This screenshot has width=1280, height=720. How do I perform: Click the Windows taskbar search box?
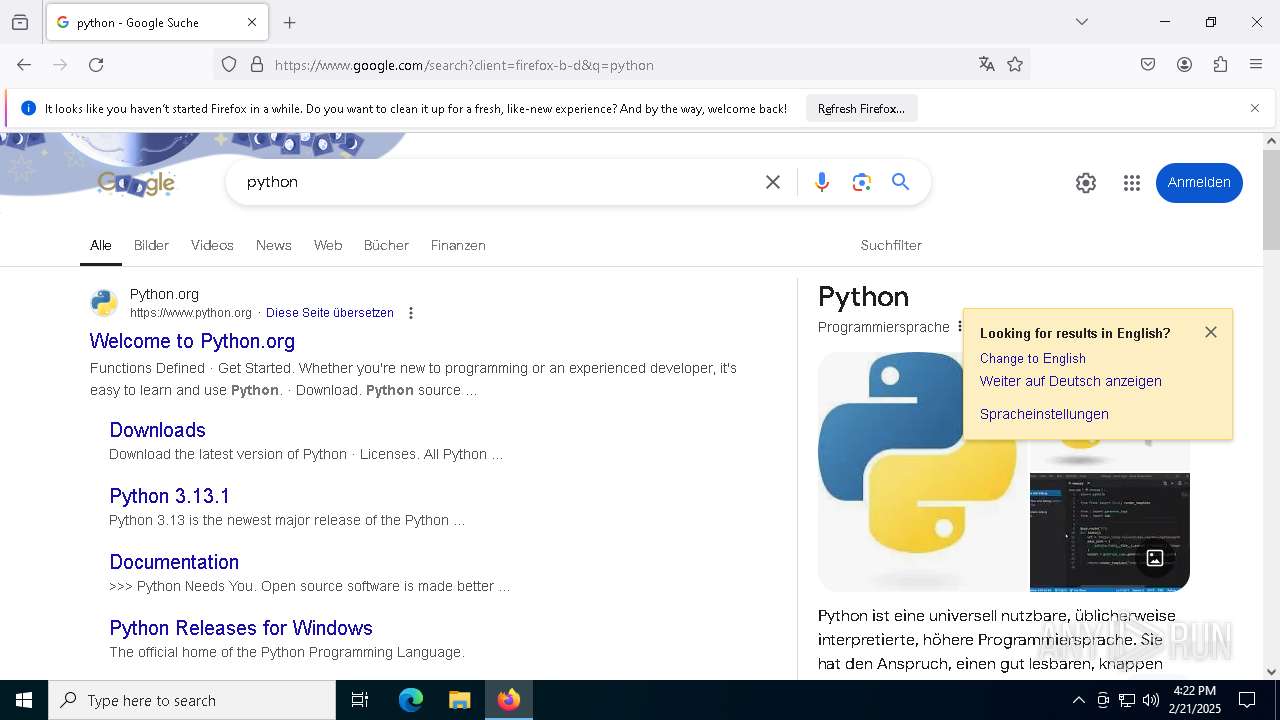pyautogui.click(x=192, y=700)
